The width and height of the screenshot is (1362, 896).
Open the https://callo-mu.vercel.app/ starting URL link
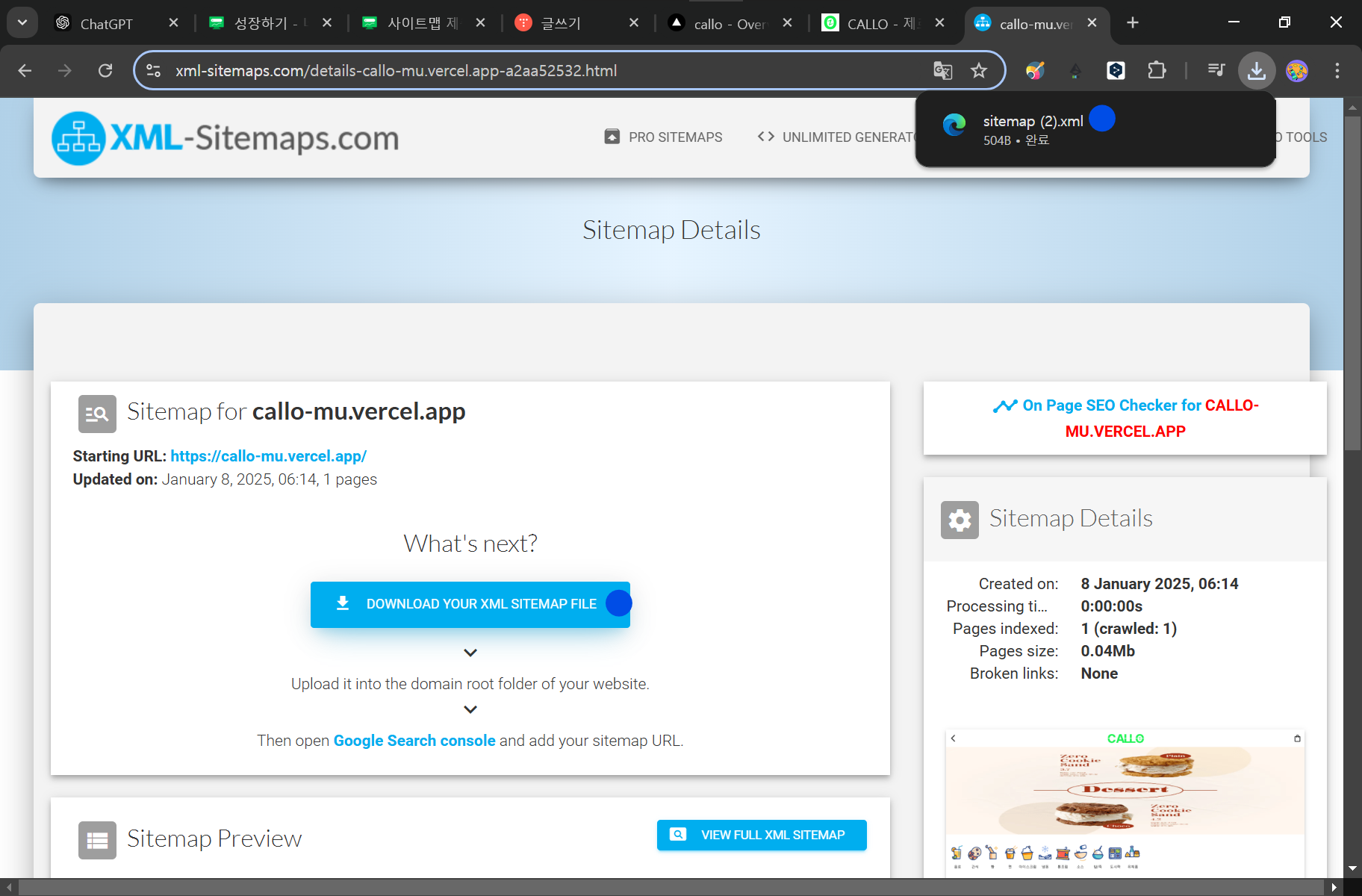click(x=268, y=456)
